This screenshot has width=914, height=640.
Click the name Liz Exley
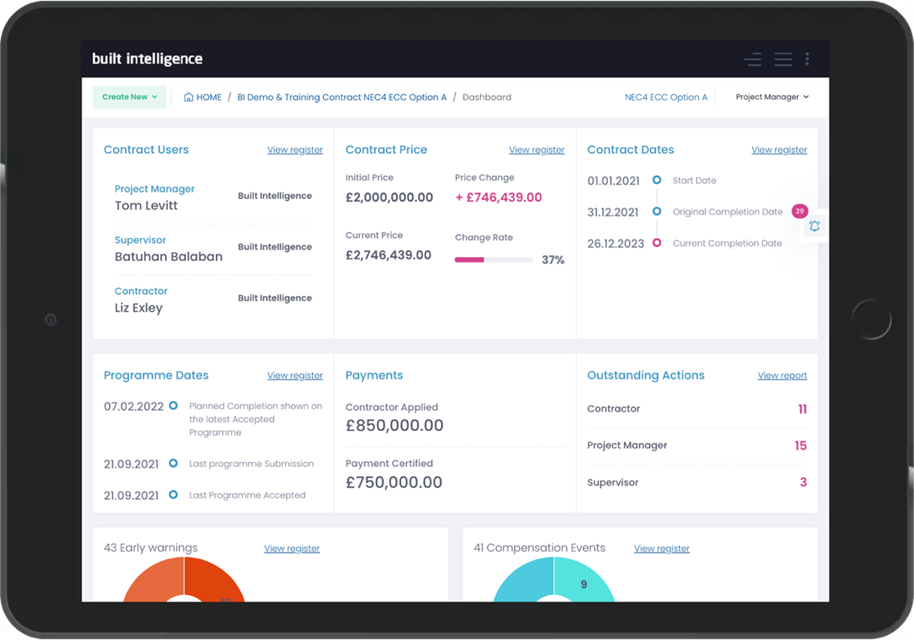[x=139, y=308]
